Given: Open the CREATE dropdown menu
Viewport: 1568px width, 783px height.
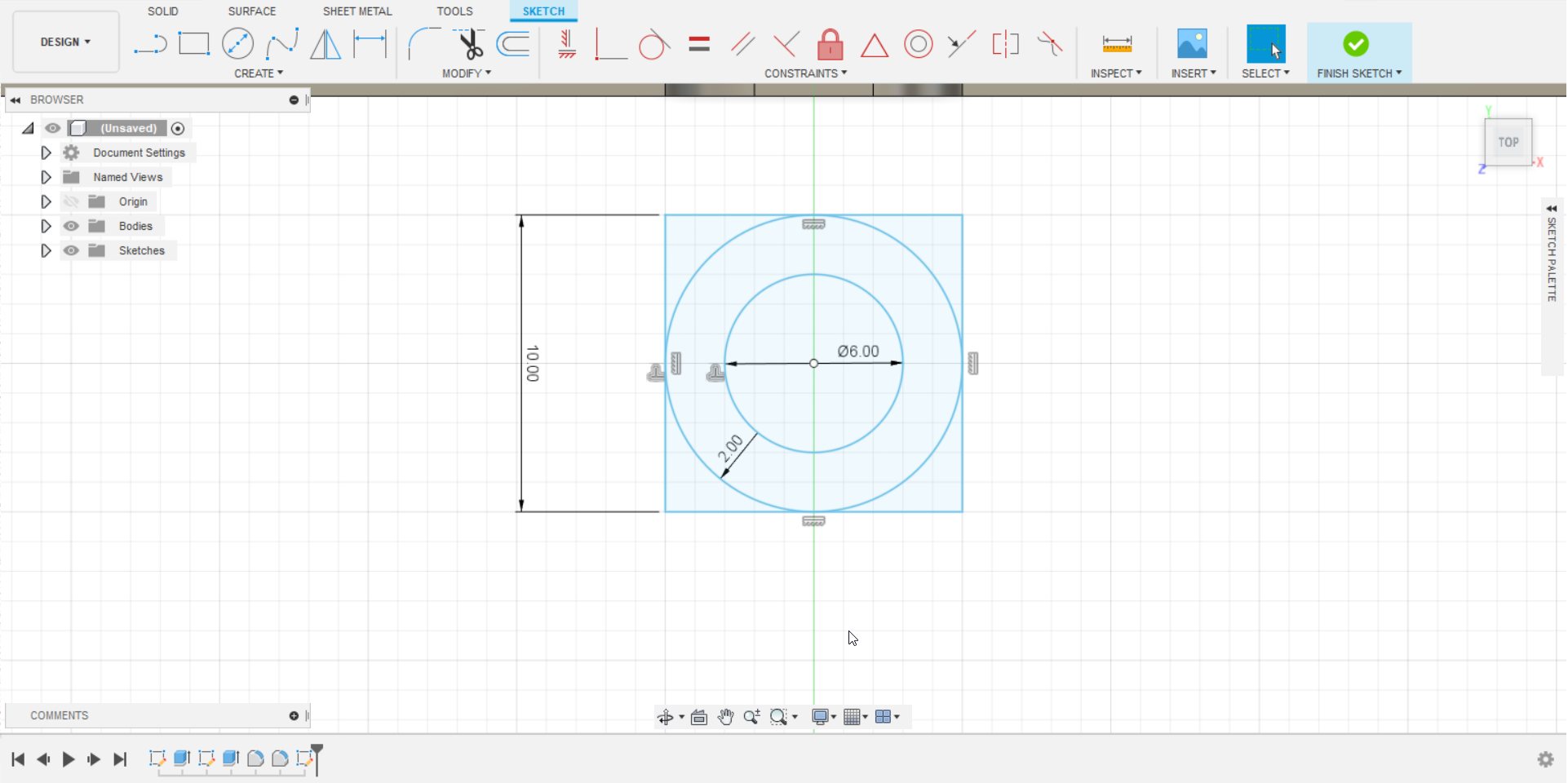Looking at the screenshot, I should point(259,73).
